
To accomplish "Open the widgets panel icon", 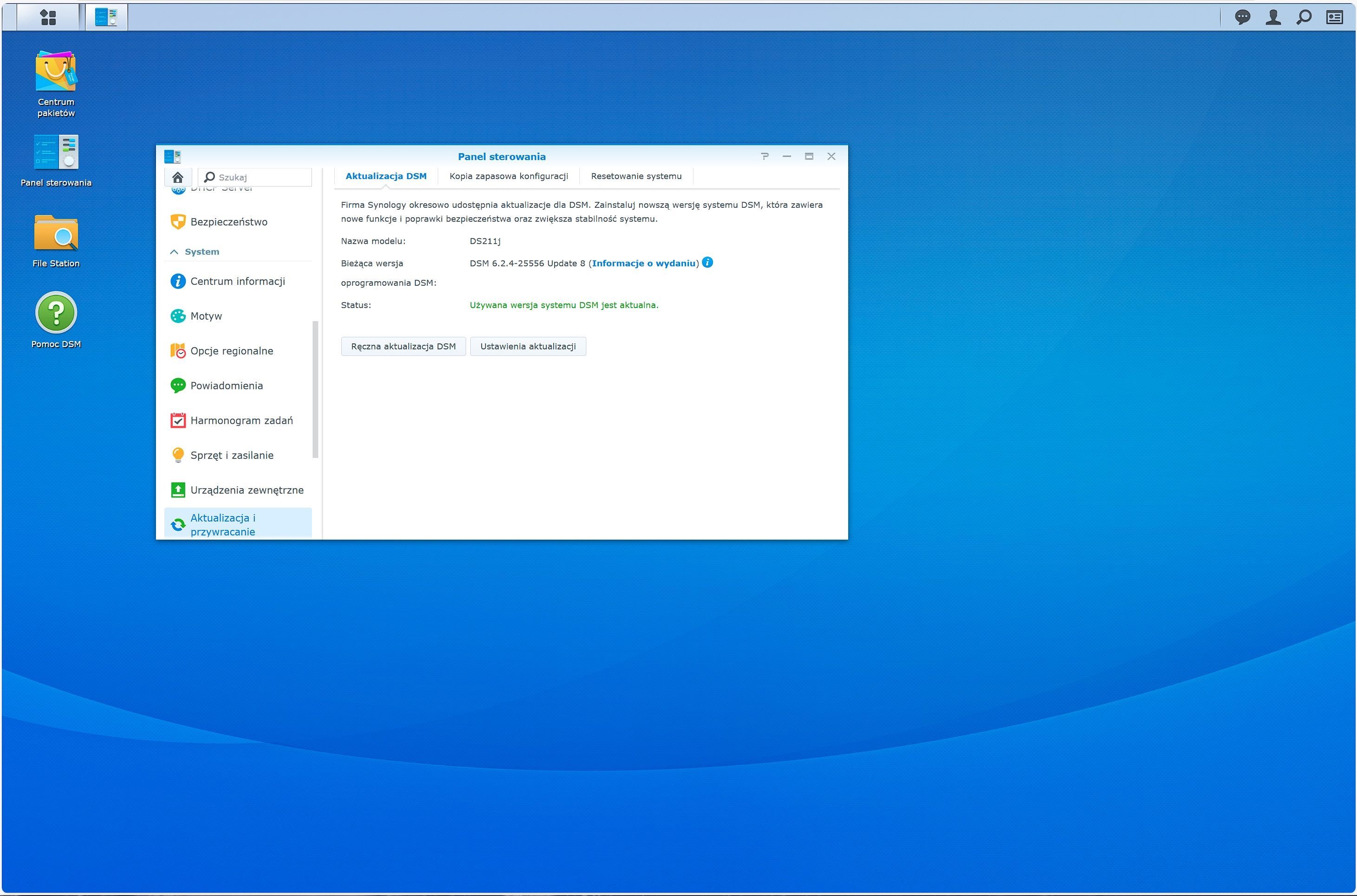I will (1335, 17).
